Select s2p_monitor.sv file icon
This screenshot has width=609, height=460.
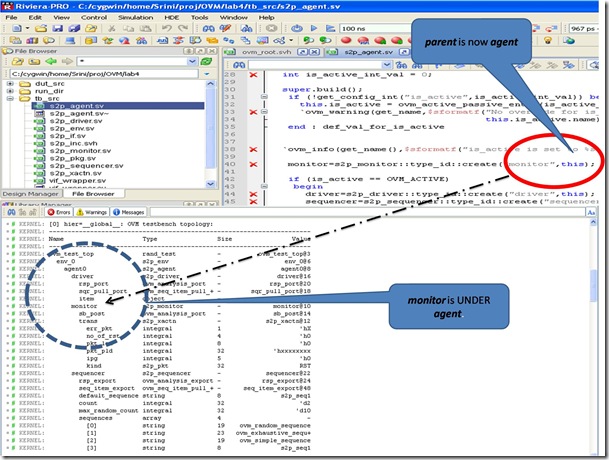(41, 148)
